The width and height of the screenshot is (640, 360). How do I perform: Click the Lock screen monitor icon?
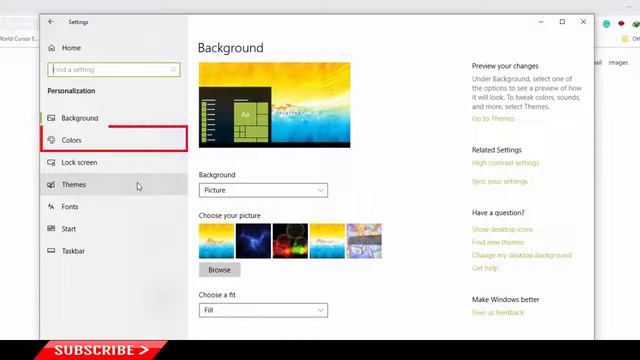click(x=51, y=162)
